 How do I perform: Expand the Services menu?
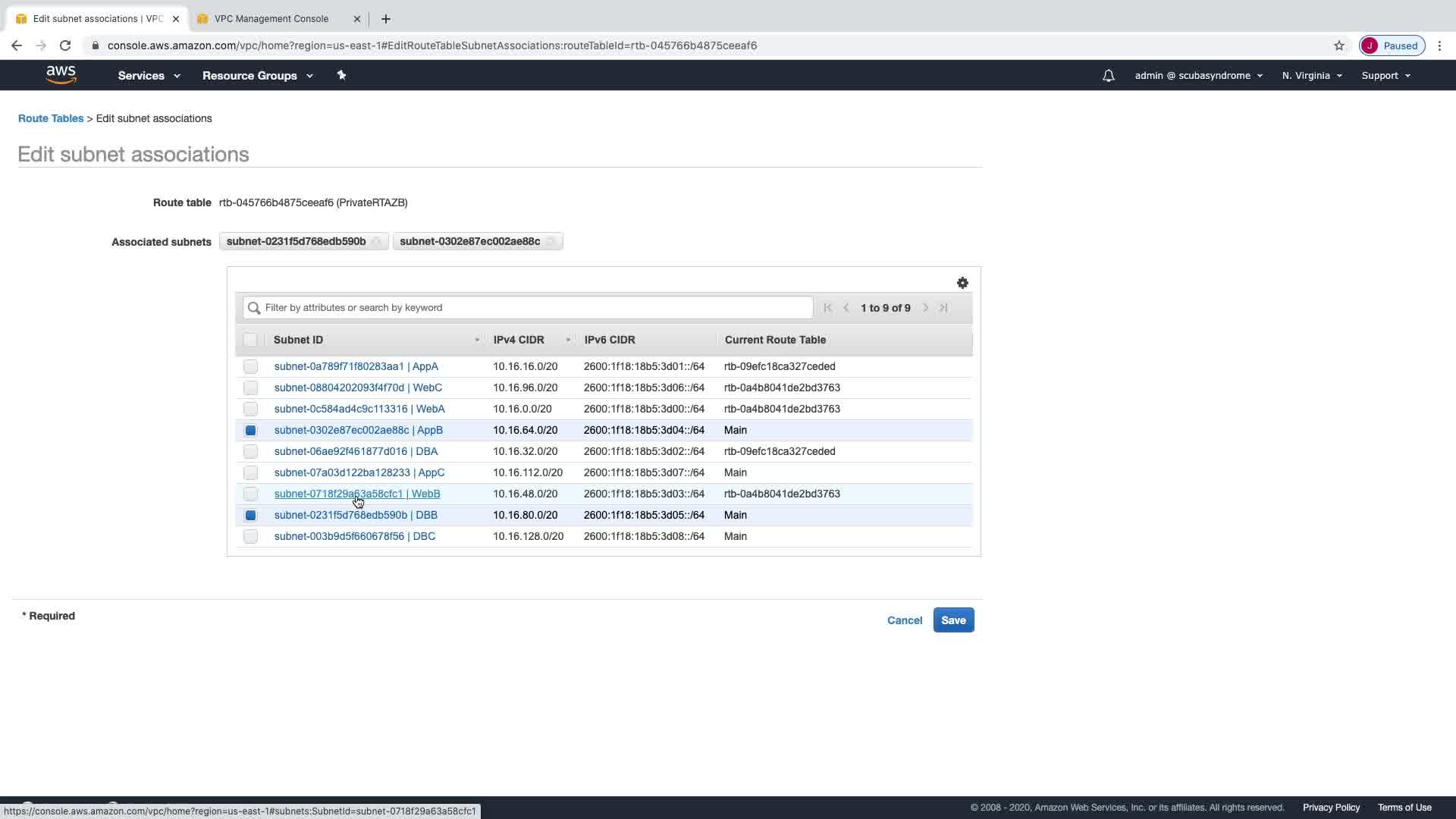pyautogui.click(x=149, y=76)
